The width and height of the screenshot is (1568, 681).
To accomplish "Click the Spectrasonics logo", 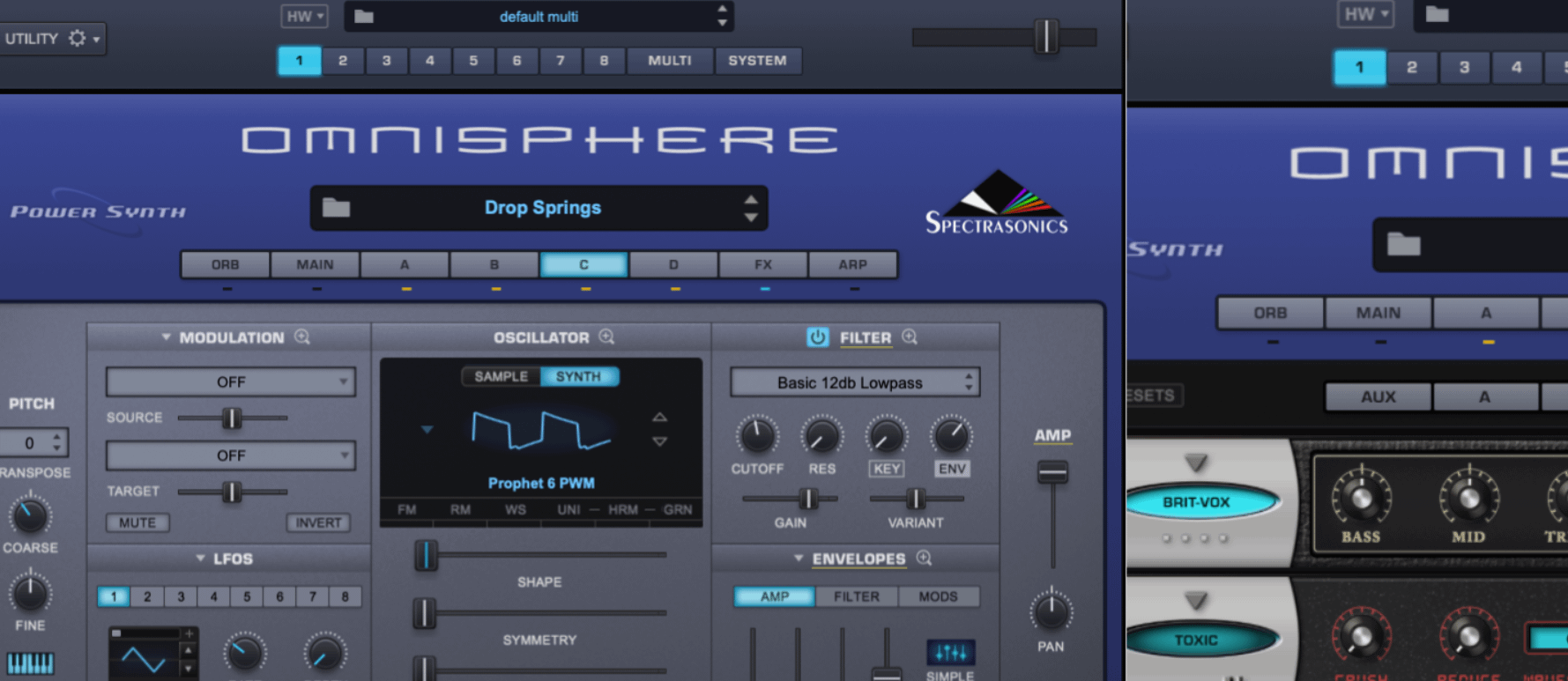I will coord(997,204).
